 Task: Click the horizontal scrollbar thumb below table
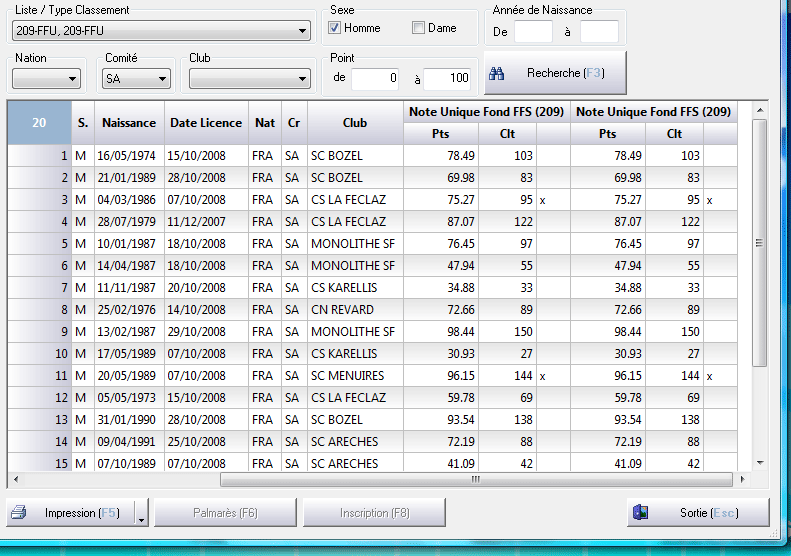point(478,479)
